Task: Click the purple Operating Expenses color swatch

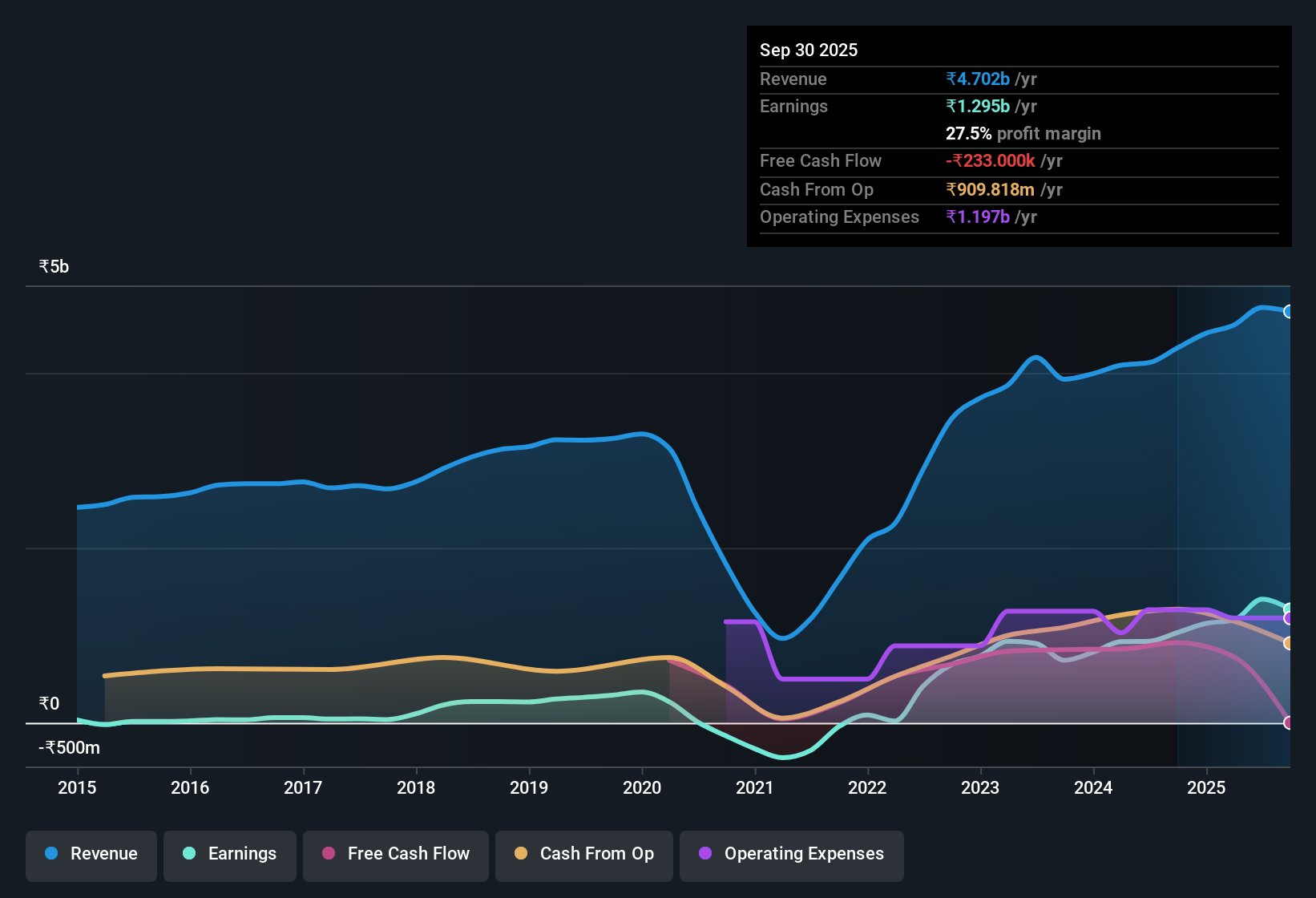Action: click(706, 854)
